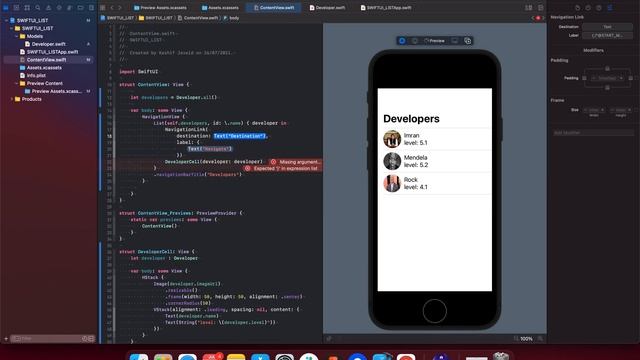The width and height of the screenshot is (640, 360).
Task: Click the Preview button in canvas
Action: 434,41
